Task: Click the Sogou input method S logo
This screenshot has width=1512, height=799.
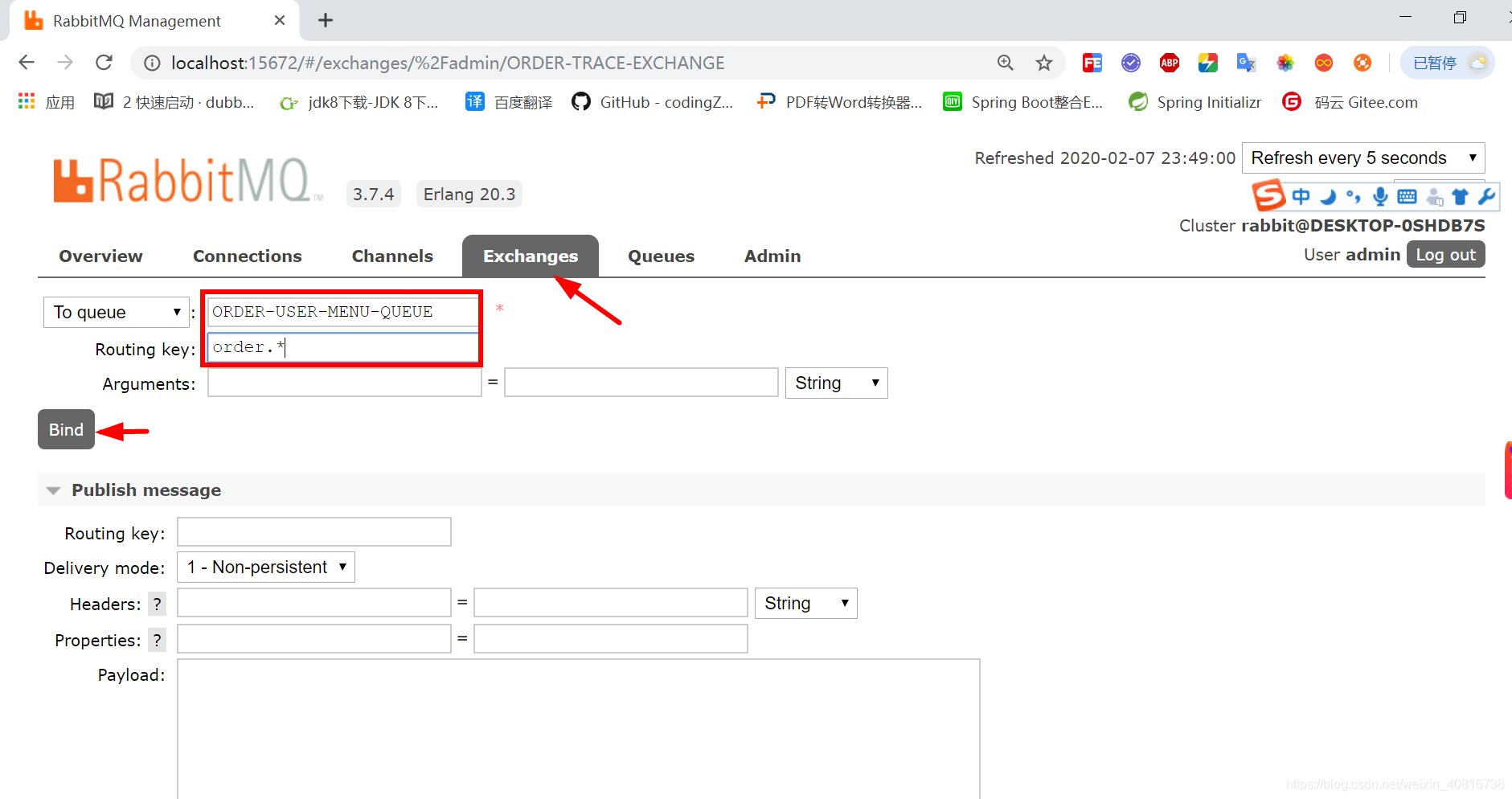Action: [x=1269, y=195]
